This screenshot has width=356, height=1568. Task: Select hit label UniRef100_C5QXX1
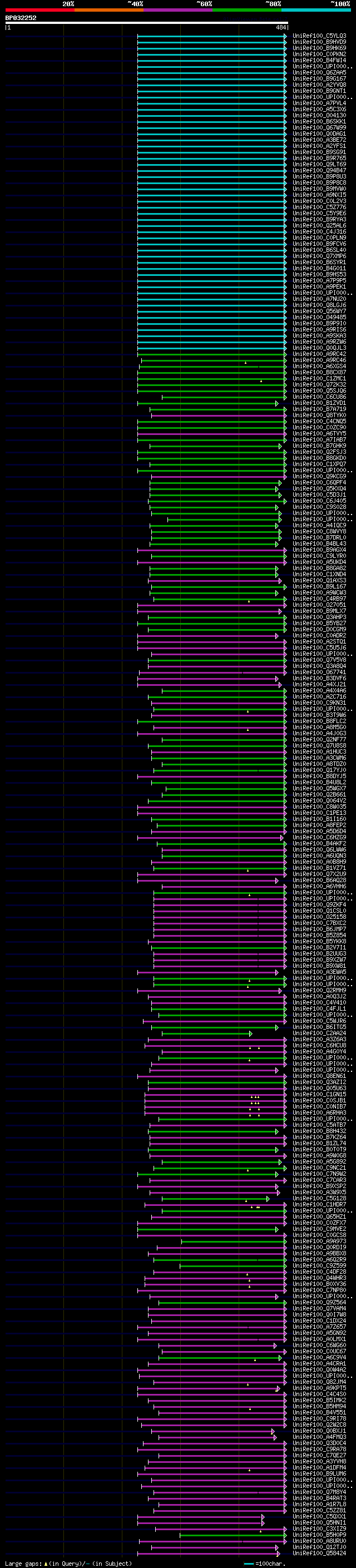319,1516
